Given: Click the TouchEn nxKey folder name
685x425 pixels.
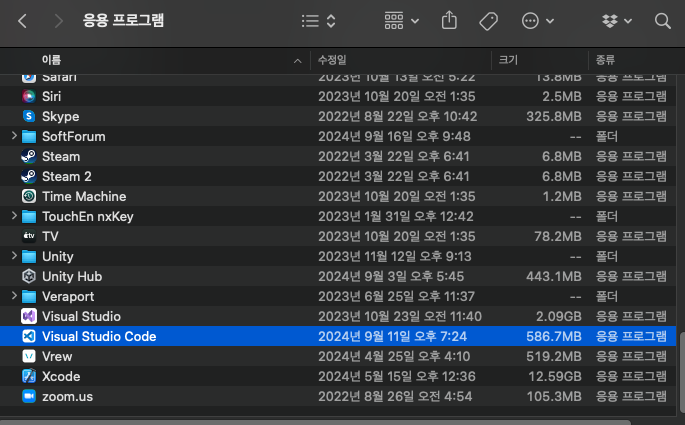Looking at the screenshot, I should (88, 217).
